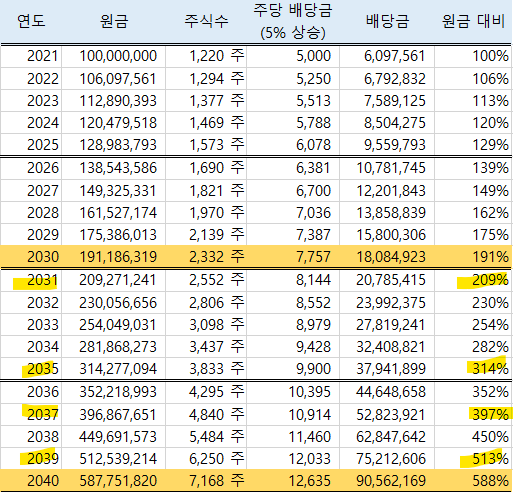Click dividend cell 62,847,642

coord(391,437)
